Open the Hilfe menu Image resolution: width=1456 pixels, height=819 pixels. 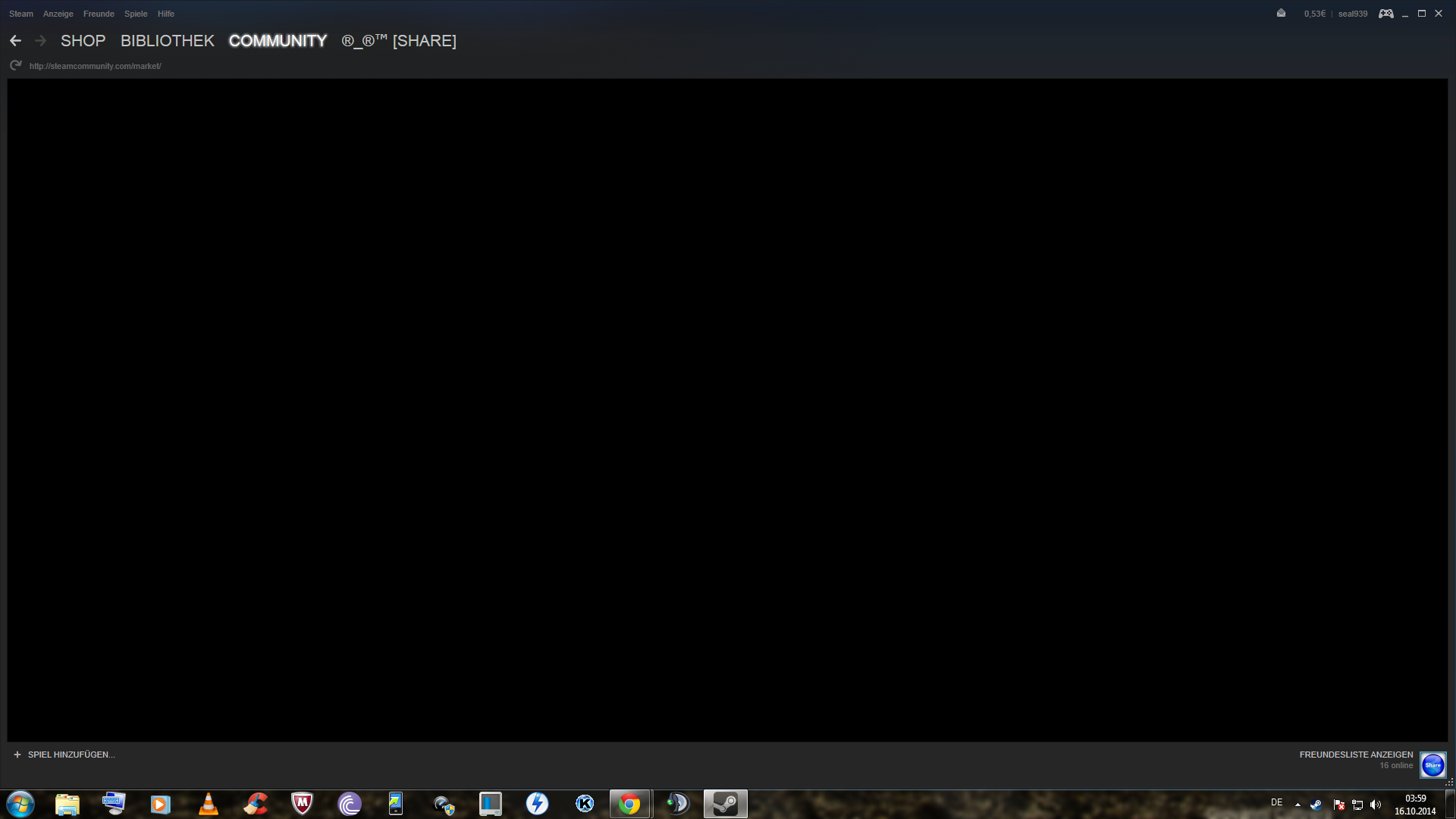pos(166,14)
